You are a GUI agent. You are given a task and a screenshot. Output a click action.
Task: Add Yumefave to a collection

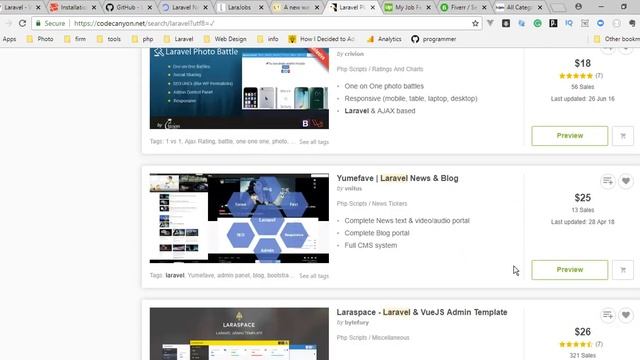coord(608,181)
